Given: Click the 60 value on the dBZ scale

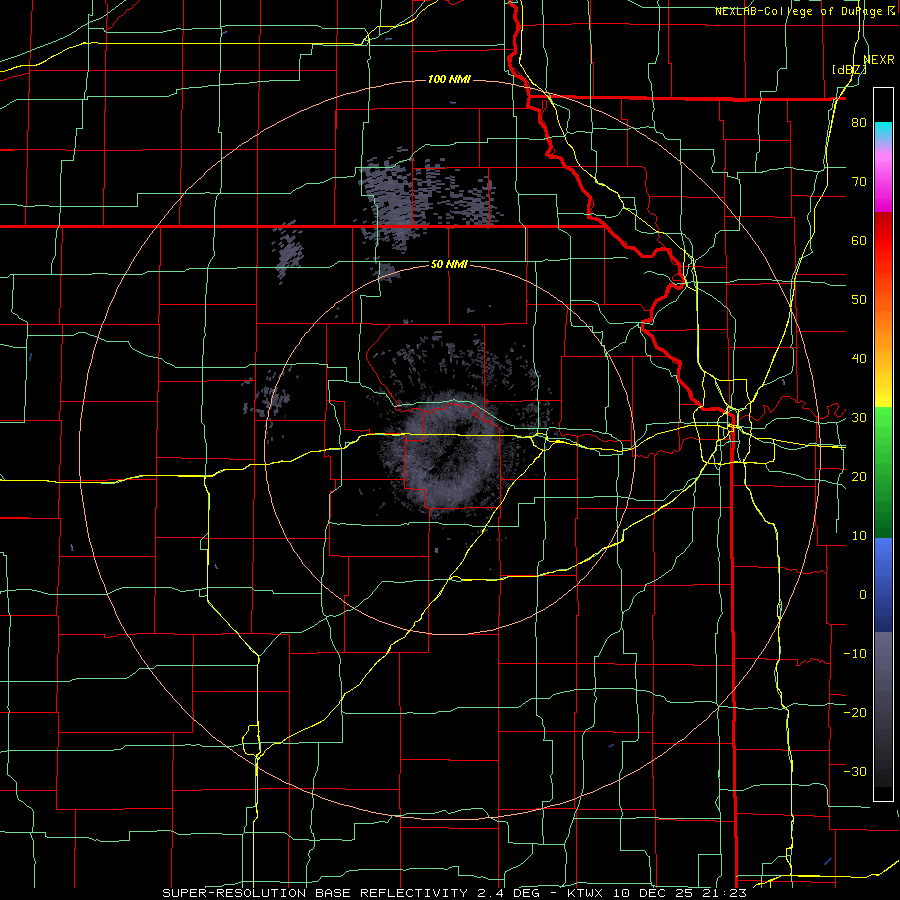Looking at the screenshot, I should click(859, 240).
